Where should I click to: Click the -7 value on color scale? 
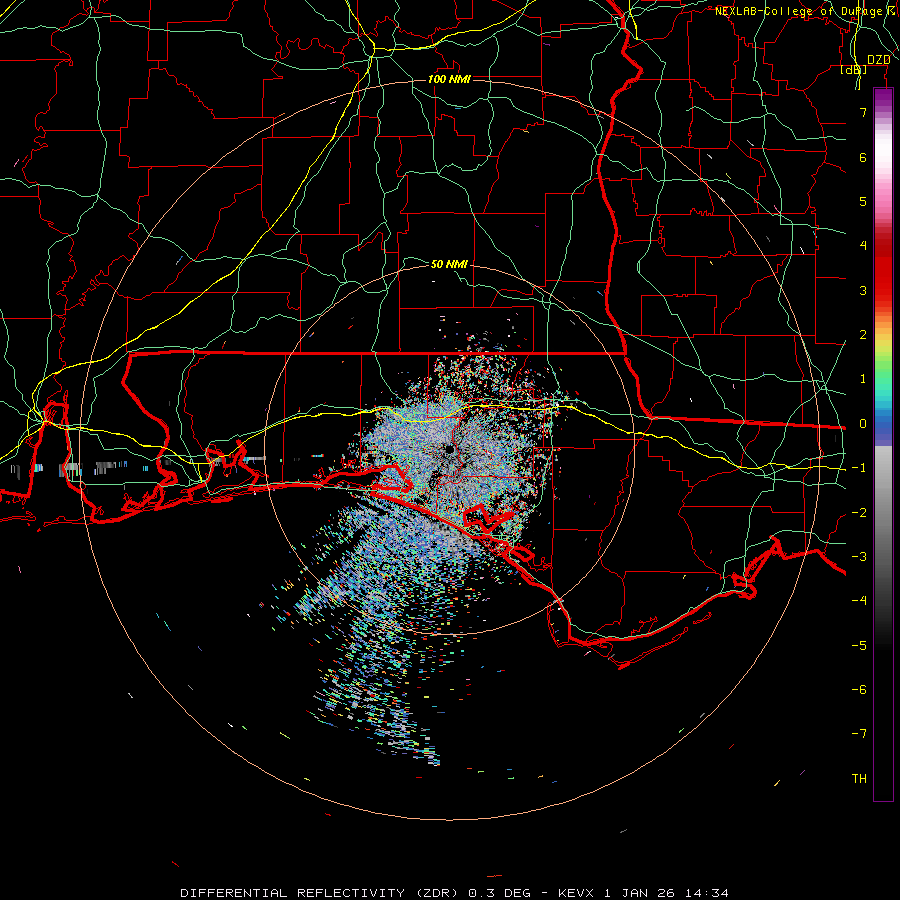(859, 734)
